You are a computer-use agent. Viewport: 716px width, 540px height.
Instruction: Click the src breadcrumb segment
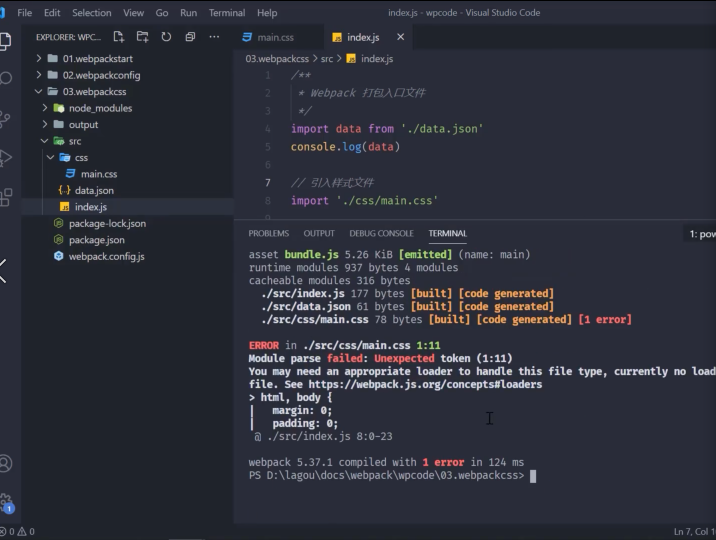(327, 59)
